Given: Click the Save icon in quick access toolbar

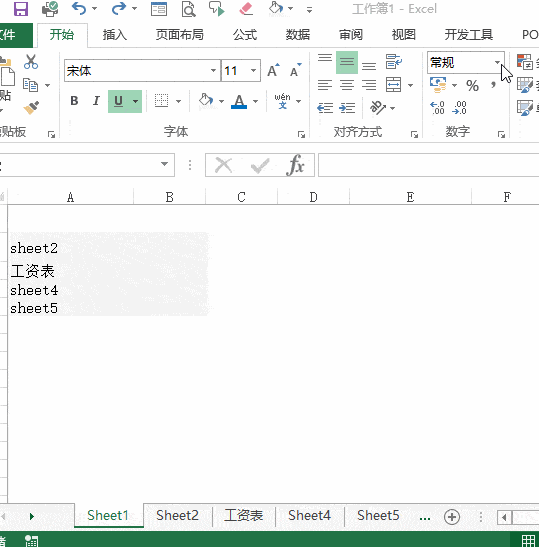Looking at the screenshot, I should pos(21,9).
